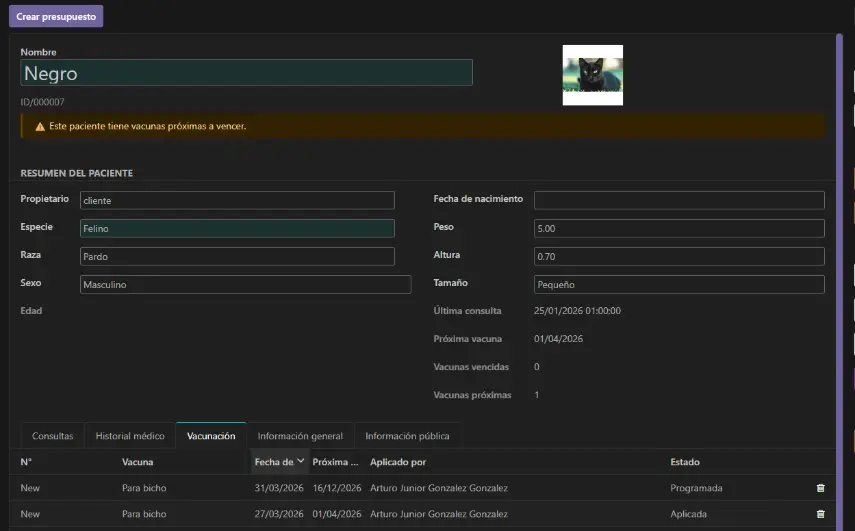The width and height of the screenshot is (855, 531).
Task: Edit the Altura field showing 0.70
Action: tap(678, 257)
